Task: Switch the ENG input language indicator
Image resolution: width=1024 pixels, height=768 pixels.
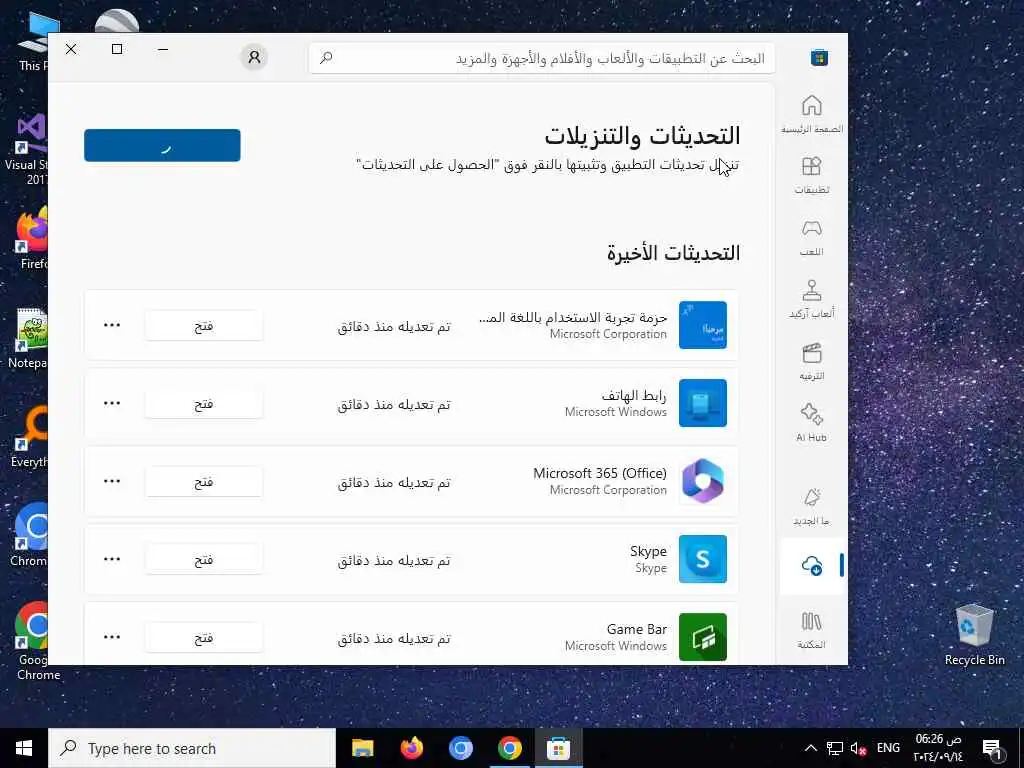Action: [x=888, y=748]
